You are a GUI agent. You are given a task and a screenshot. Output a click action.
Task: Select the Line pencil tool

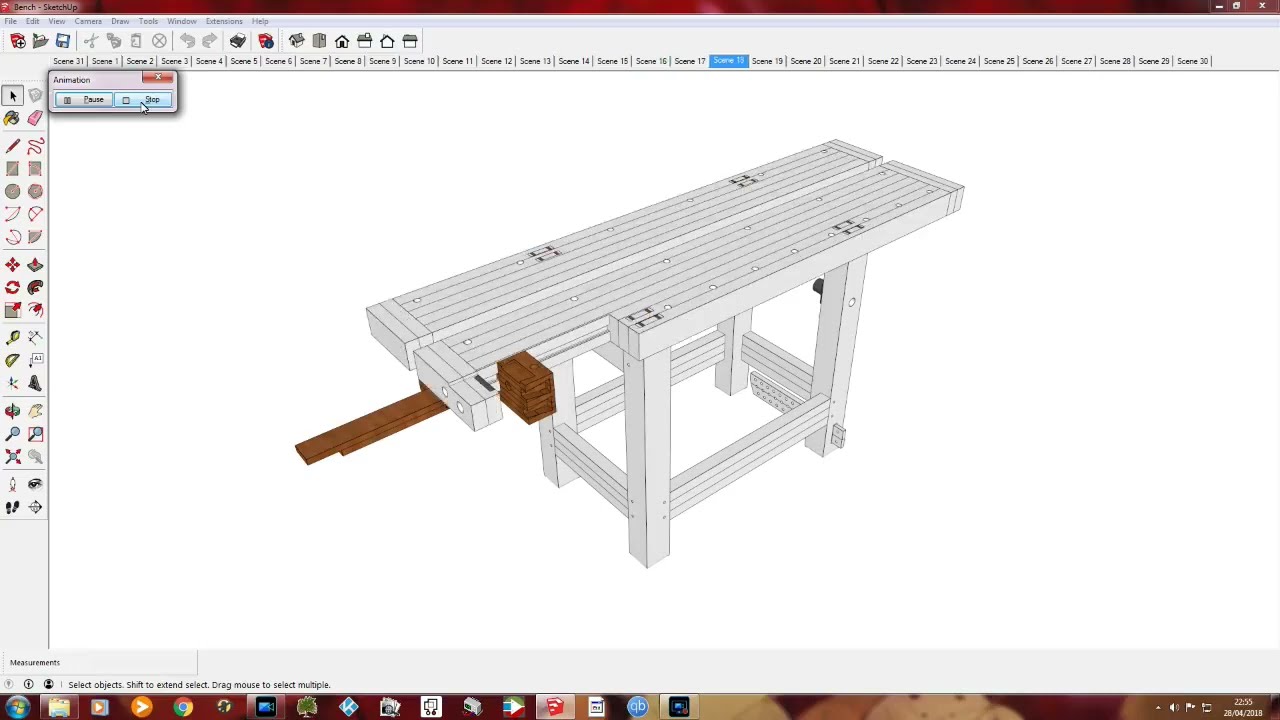(x=13, y=147)
